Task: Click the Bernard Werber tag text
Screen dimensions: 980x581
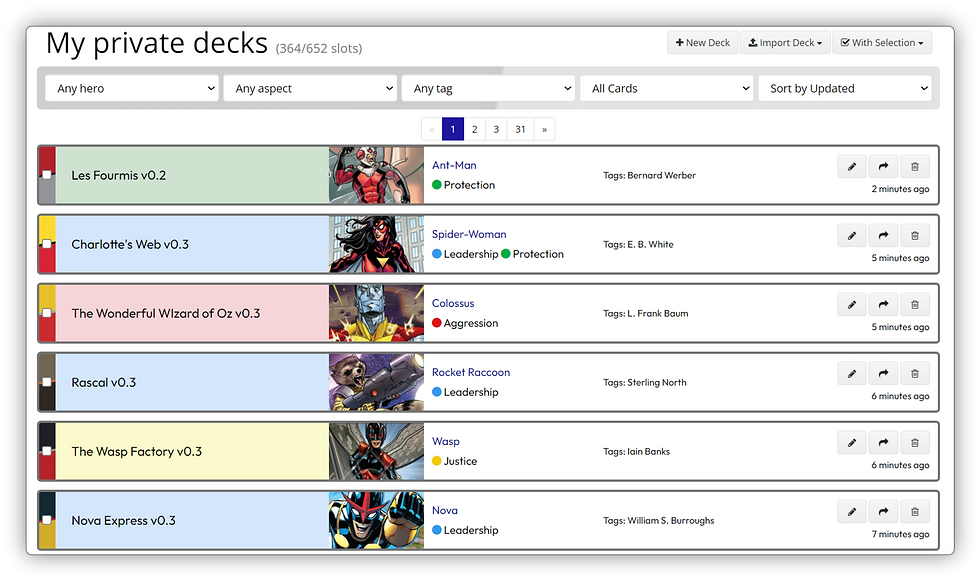Action: coord(661,176)
